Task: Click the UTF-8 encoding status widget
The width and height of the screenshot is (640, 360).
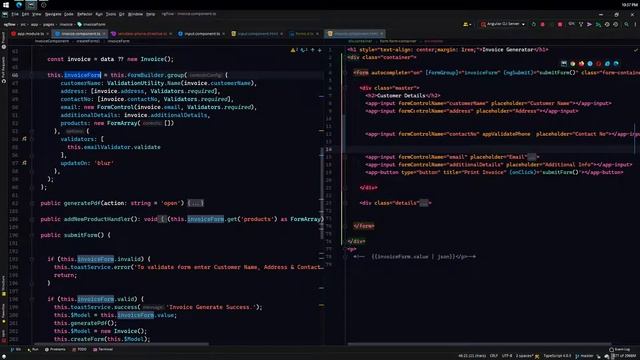Action: [507, 356]
